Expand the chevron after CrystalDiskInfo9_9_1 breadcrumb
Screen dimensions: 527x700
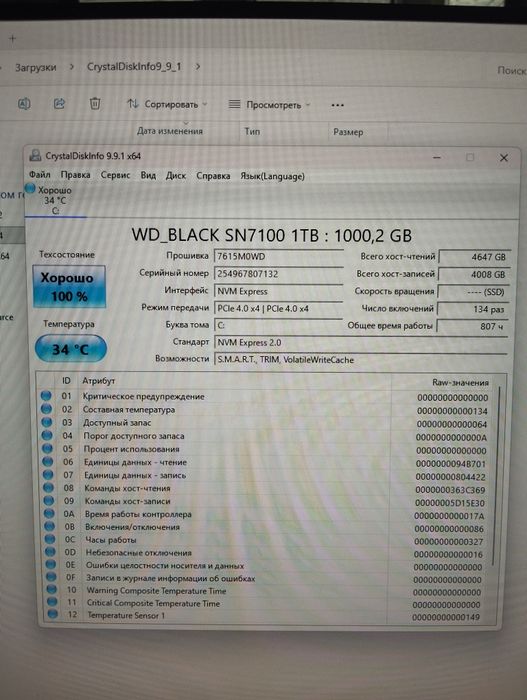click(198, 67)
